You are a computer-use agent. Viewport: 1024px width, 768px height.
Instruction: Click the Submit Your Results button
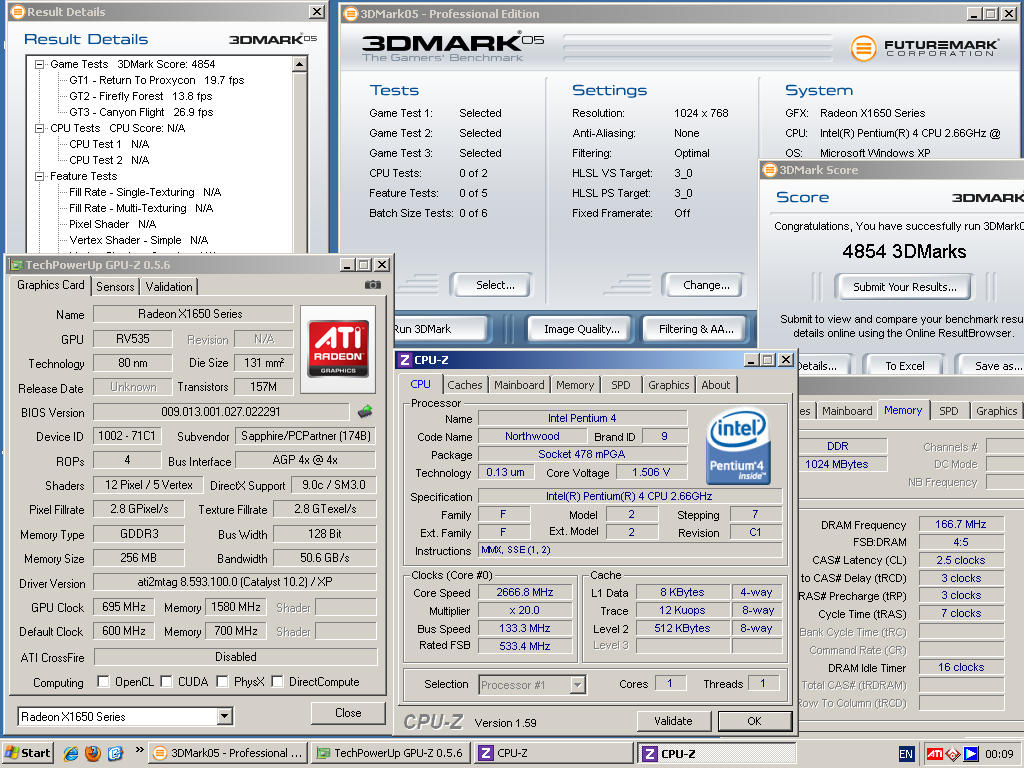(x=904, y=287)
